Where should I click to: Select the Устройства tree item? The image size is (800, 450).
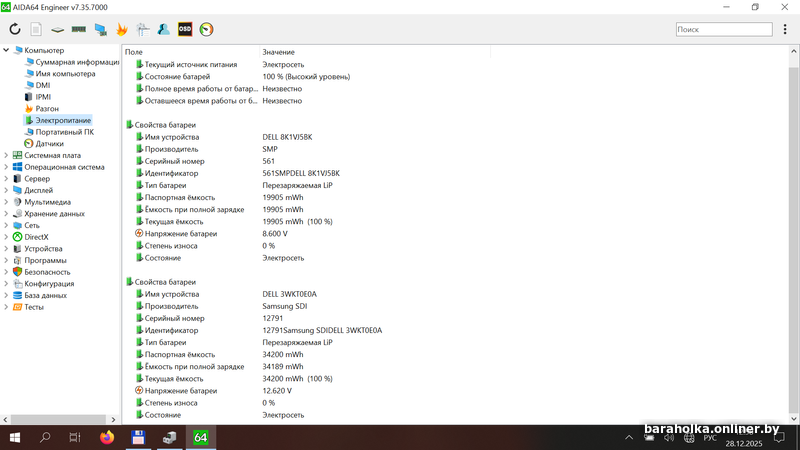pyautogui.click(x=43, y=248)
